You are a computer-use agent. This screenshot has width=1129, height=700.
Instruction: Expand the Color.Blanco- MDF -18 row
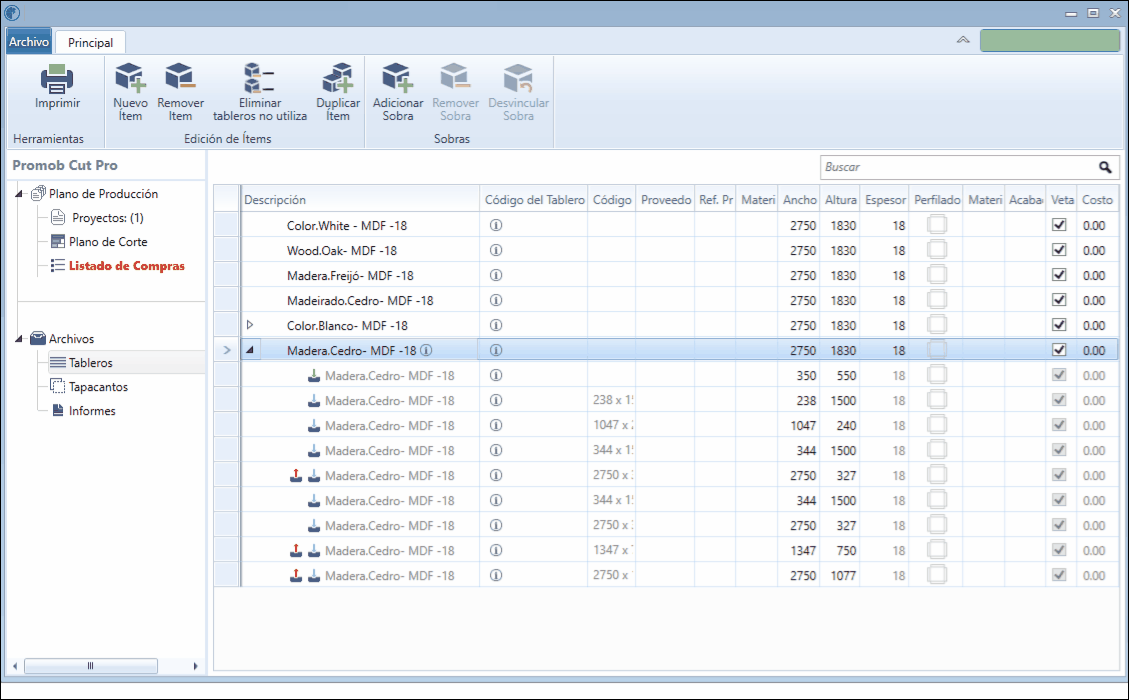click(250, 326)
